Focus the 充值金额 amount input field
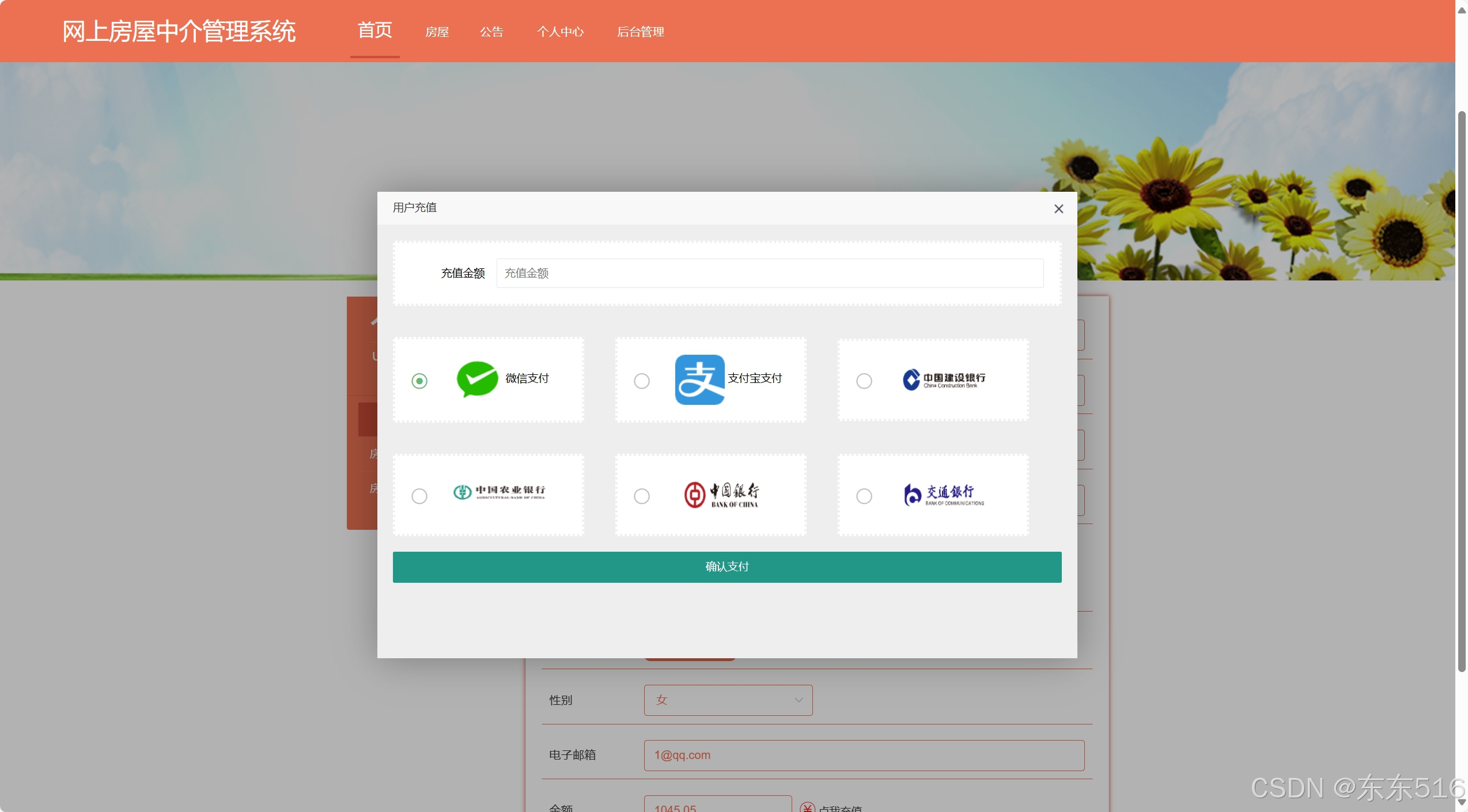The width and height of the screenshot is (1468, 812). tap(769, 274)
